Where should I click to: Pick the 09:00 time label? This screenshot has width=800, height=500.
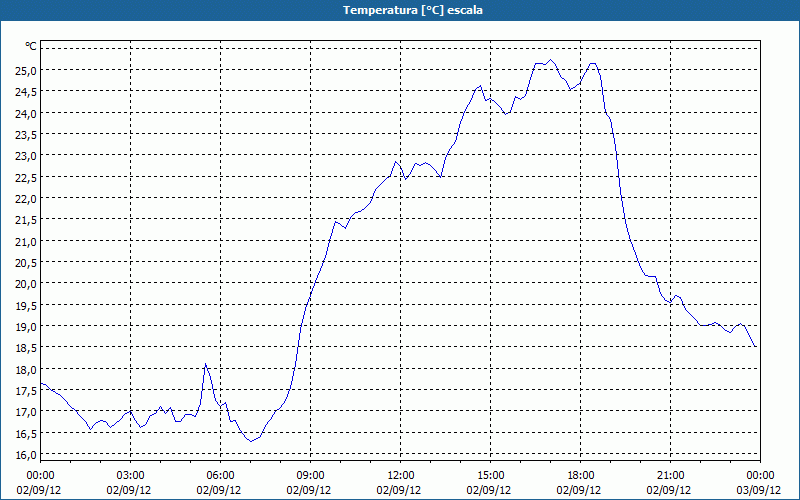point(310,476)
